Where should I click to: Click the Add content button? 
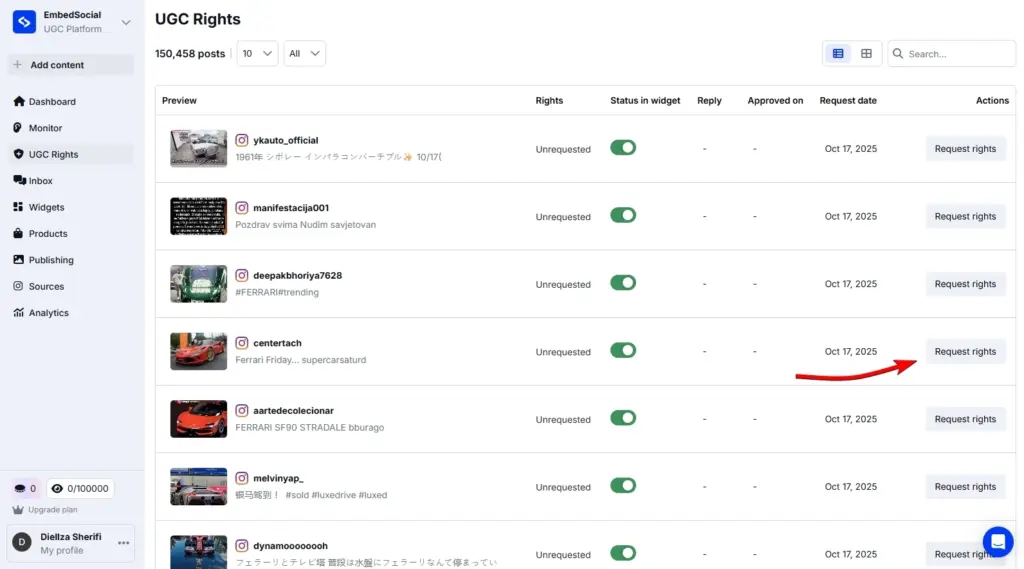[x=71, y=65]
